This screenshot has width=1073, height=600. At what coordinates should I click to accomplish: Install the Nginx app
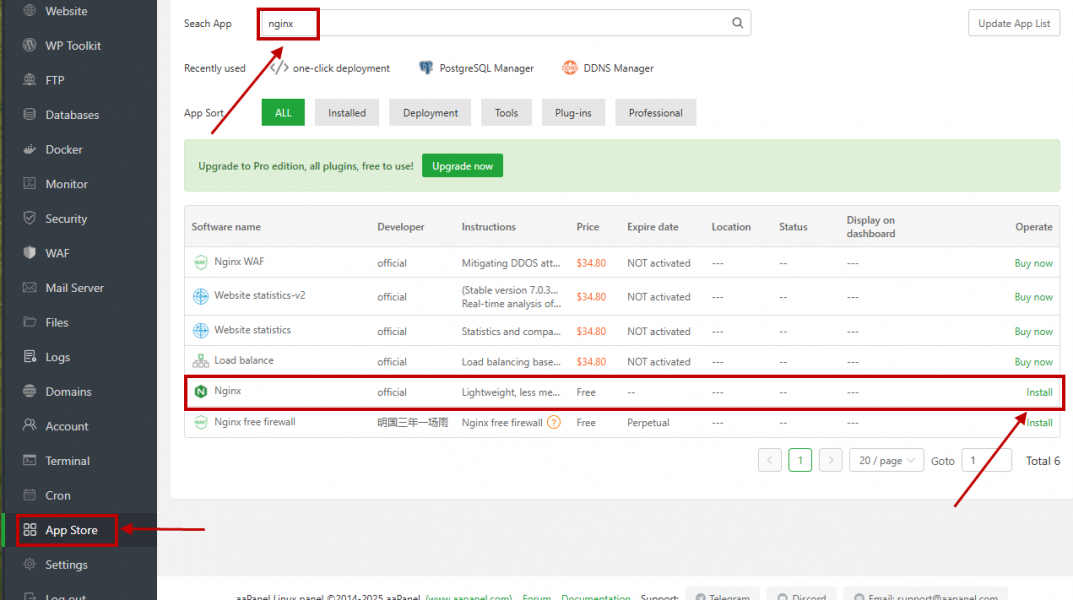coord(1039,392)
